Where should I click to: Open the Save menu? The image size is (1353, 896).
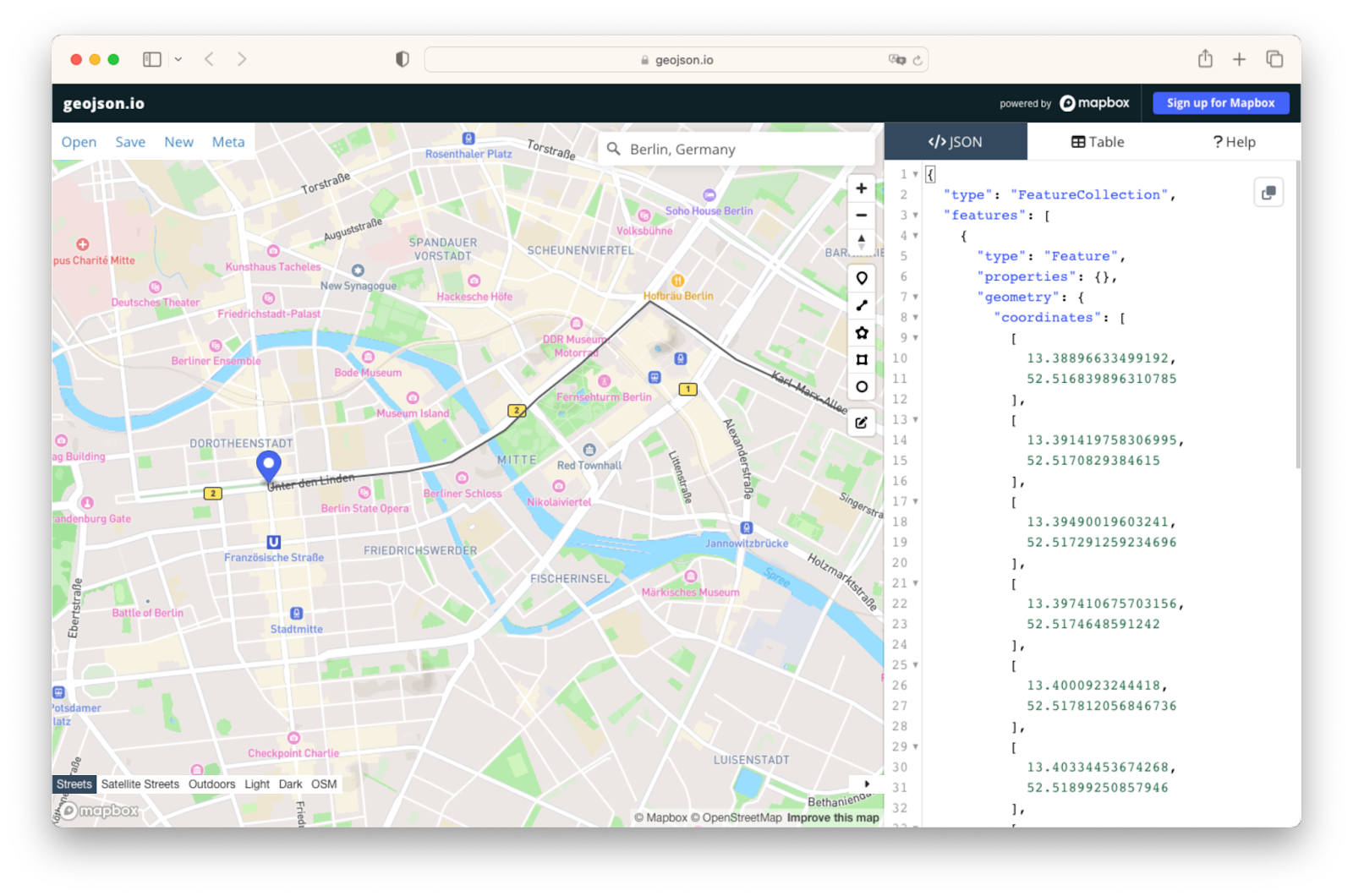point(130,142)
